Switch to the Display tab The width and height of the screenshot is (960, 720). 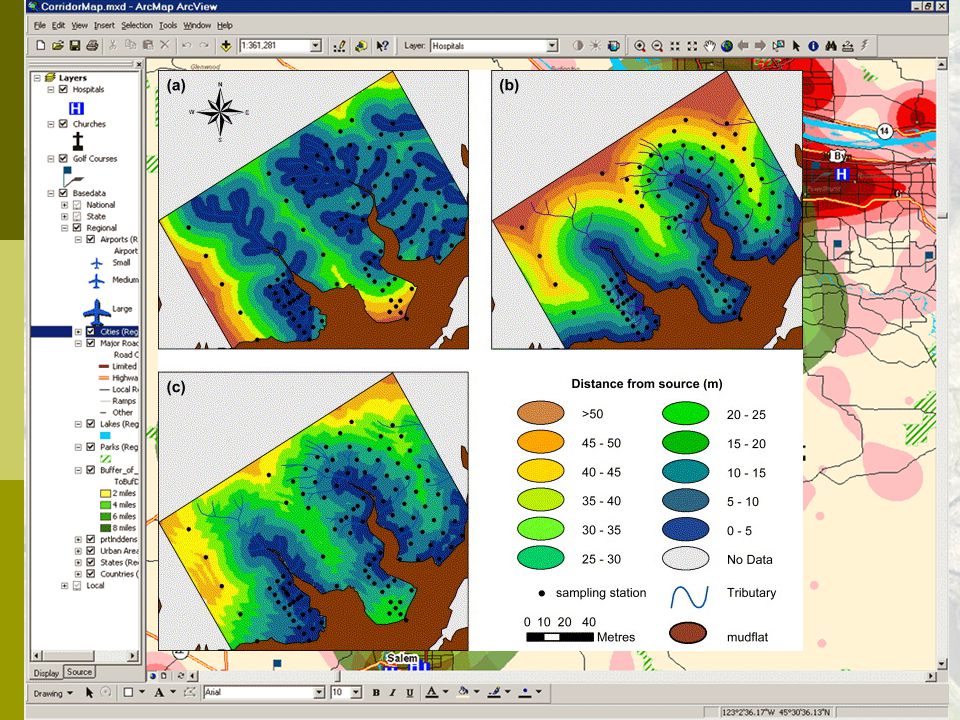46,673
